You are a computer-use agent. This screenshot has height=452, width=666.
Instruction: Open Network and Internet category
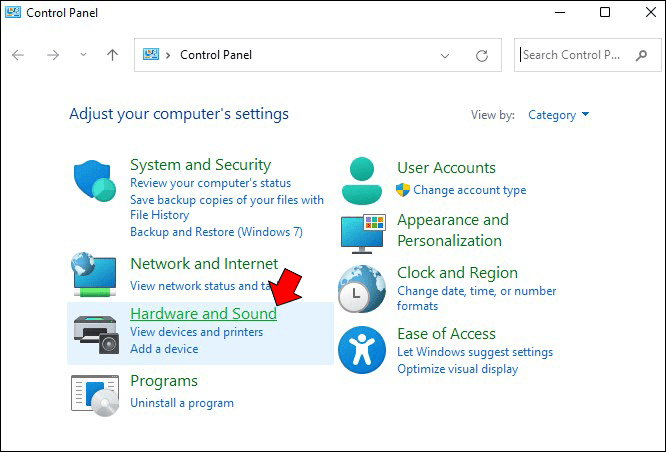coord(204,264)
